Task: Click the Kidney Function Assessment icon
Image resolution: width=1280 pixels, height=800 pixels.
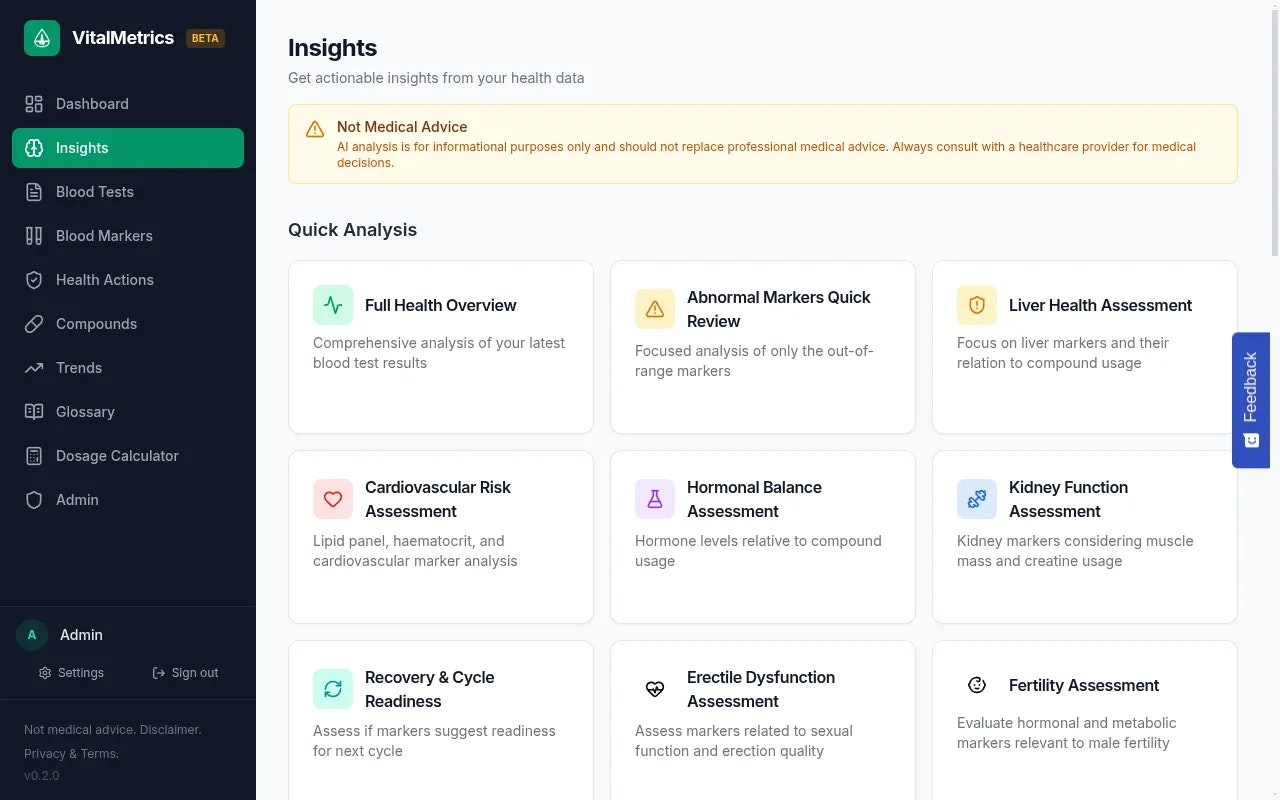Action: tap(977, 499)
